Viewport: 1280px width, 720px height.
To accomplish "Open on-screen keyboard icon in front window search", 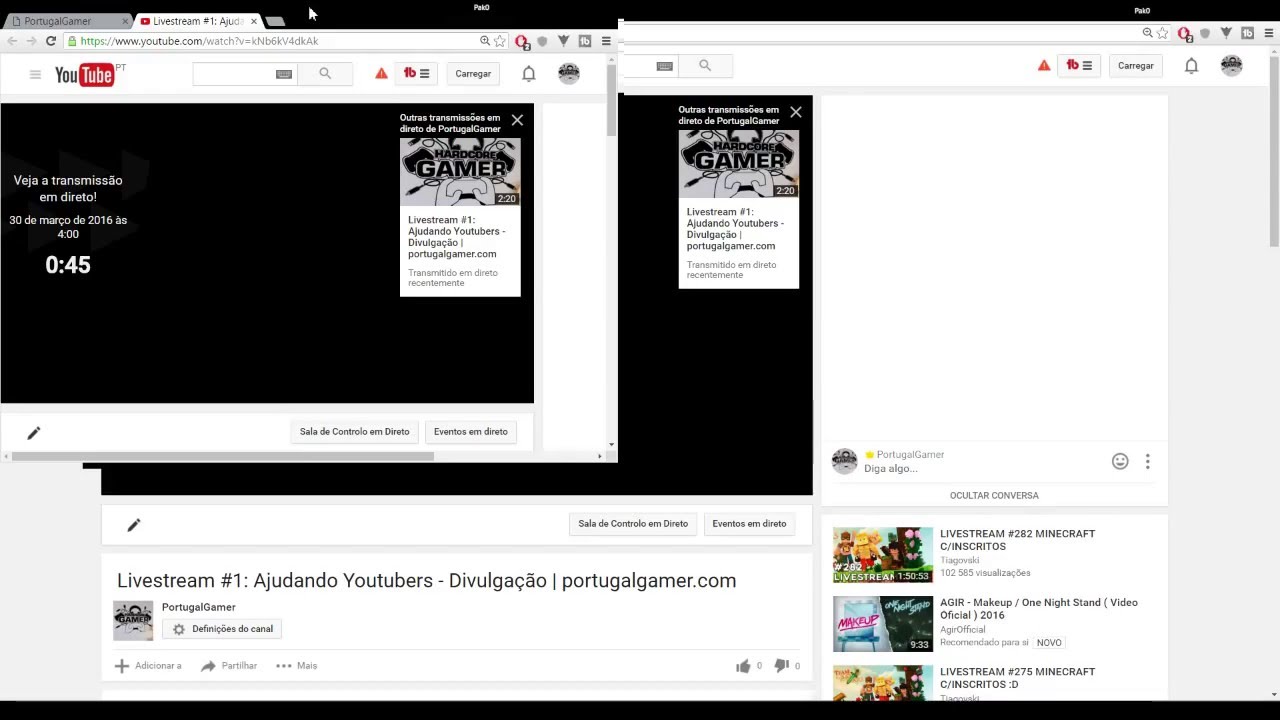I will pos(284,74).
